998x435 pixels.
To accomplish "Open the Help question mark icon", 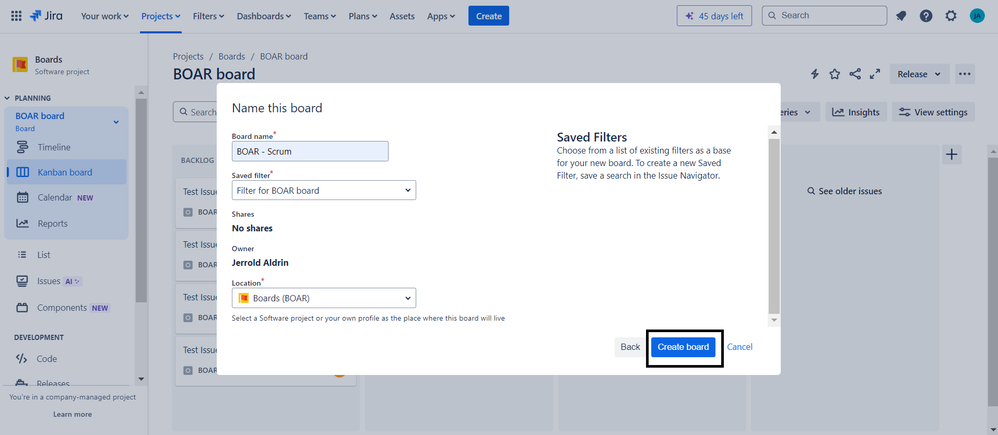I will click(x=926, y=16).
